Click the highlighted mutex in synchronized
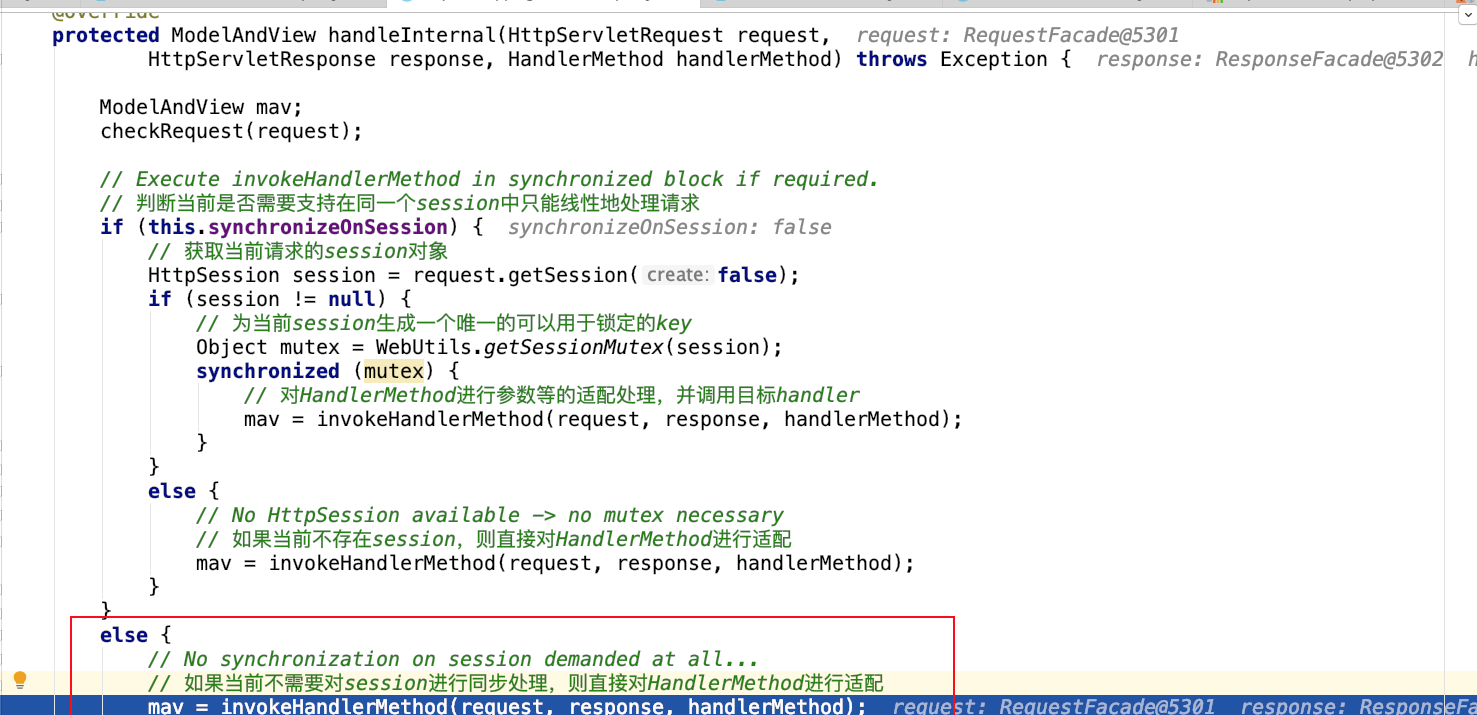The height and width of the screenshot is (715, 1477). click(394, 371)
